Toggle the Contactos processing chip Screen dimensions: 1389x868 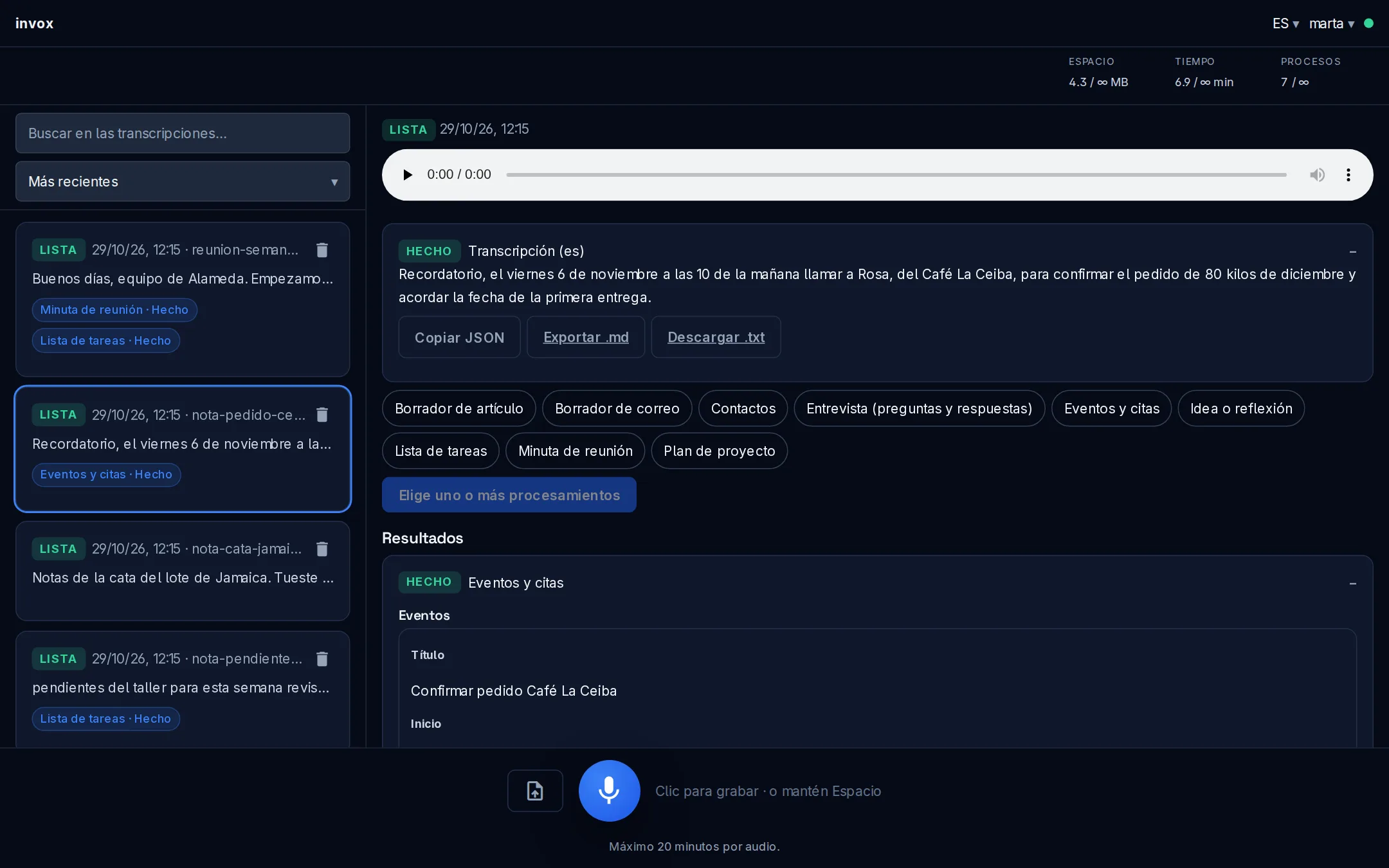pyautogui.click(x=743, y=408)
